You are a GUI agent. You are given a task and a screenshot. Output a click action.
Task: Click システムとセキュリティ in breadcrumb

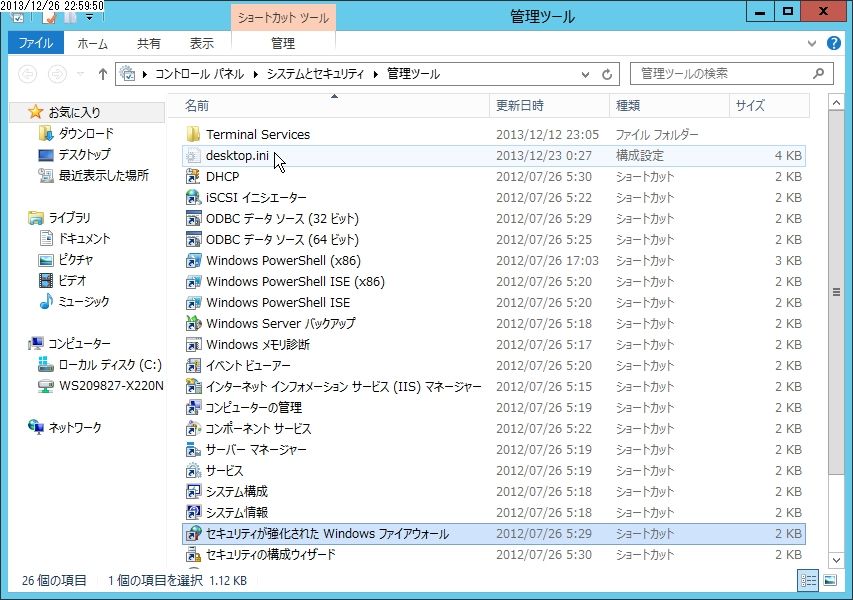(x=316, y=74)
